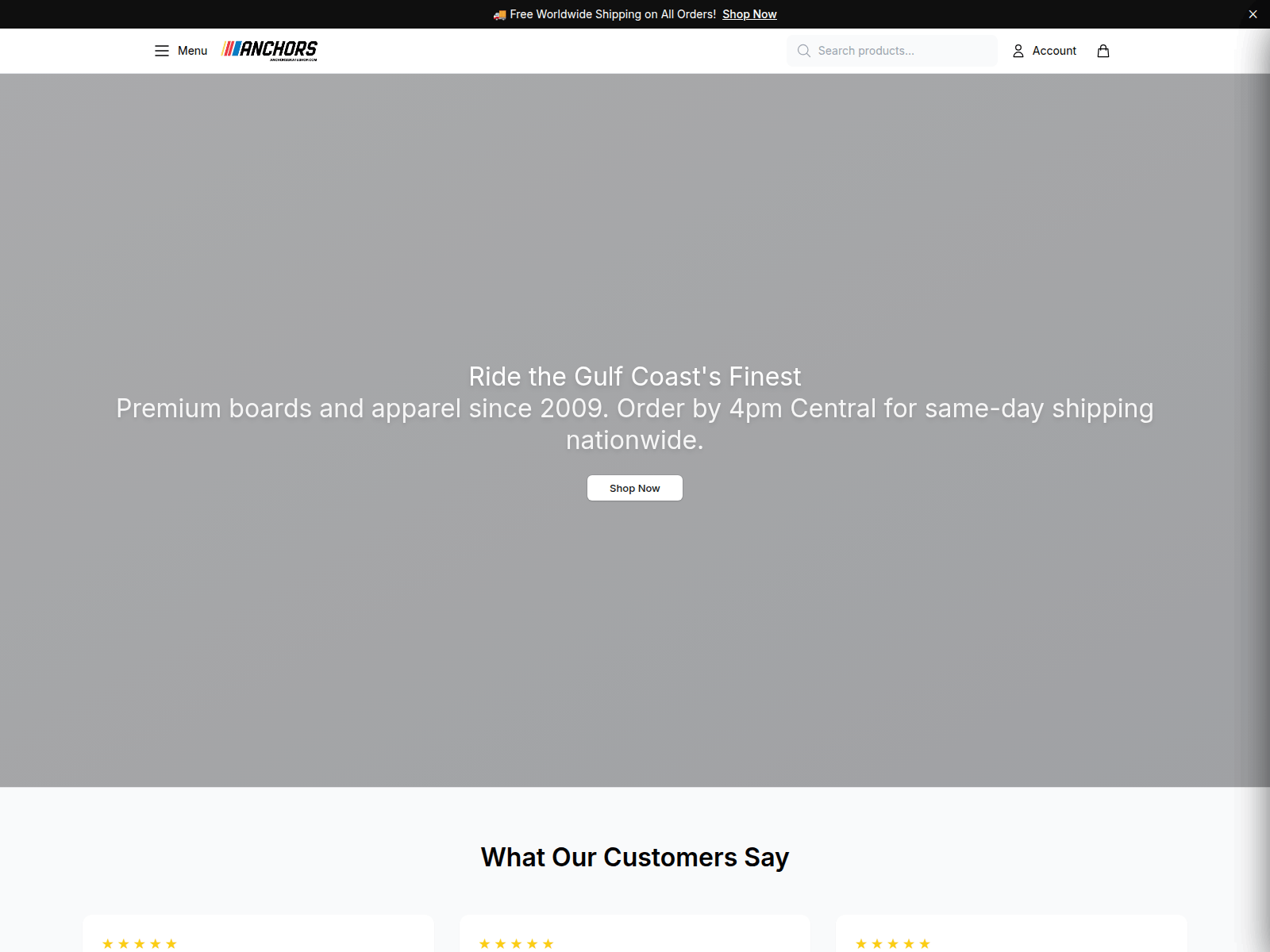This screenshot has height=952, width=1270.
Task: Click the truck emoji in the announcement
Action: pos(499,14)
